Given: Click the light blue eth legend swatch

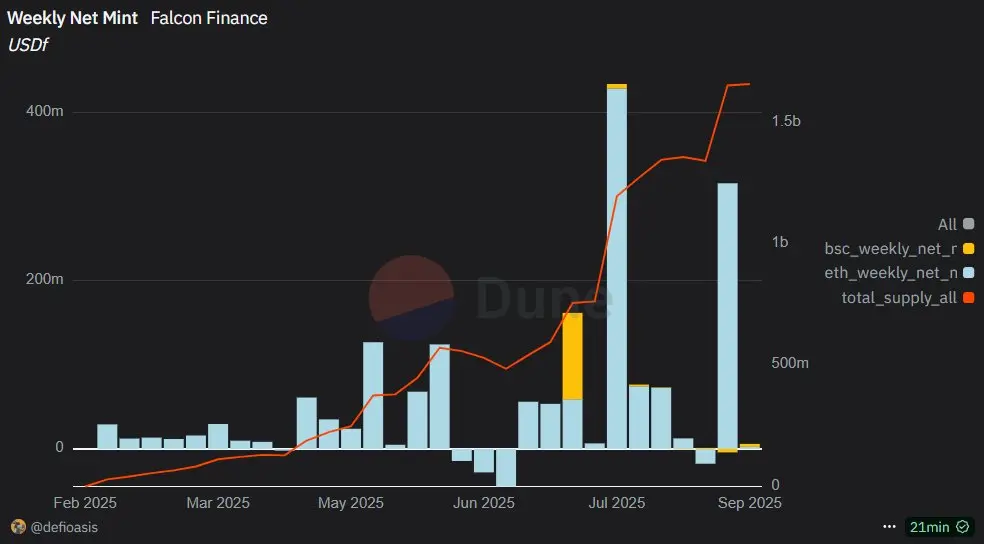Looking at the screenshot, I should [x=968, y=273].
